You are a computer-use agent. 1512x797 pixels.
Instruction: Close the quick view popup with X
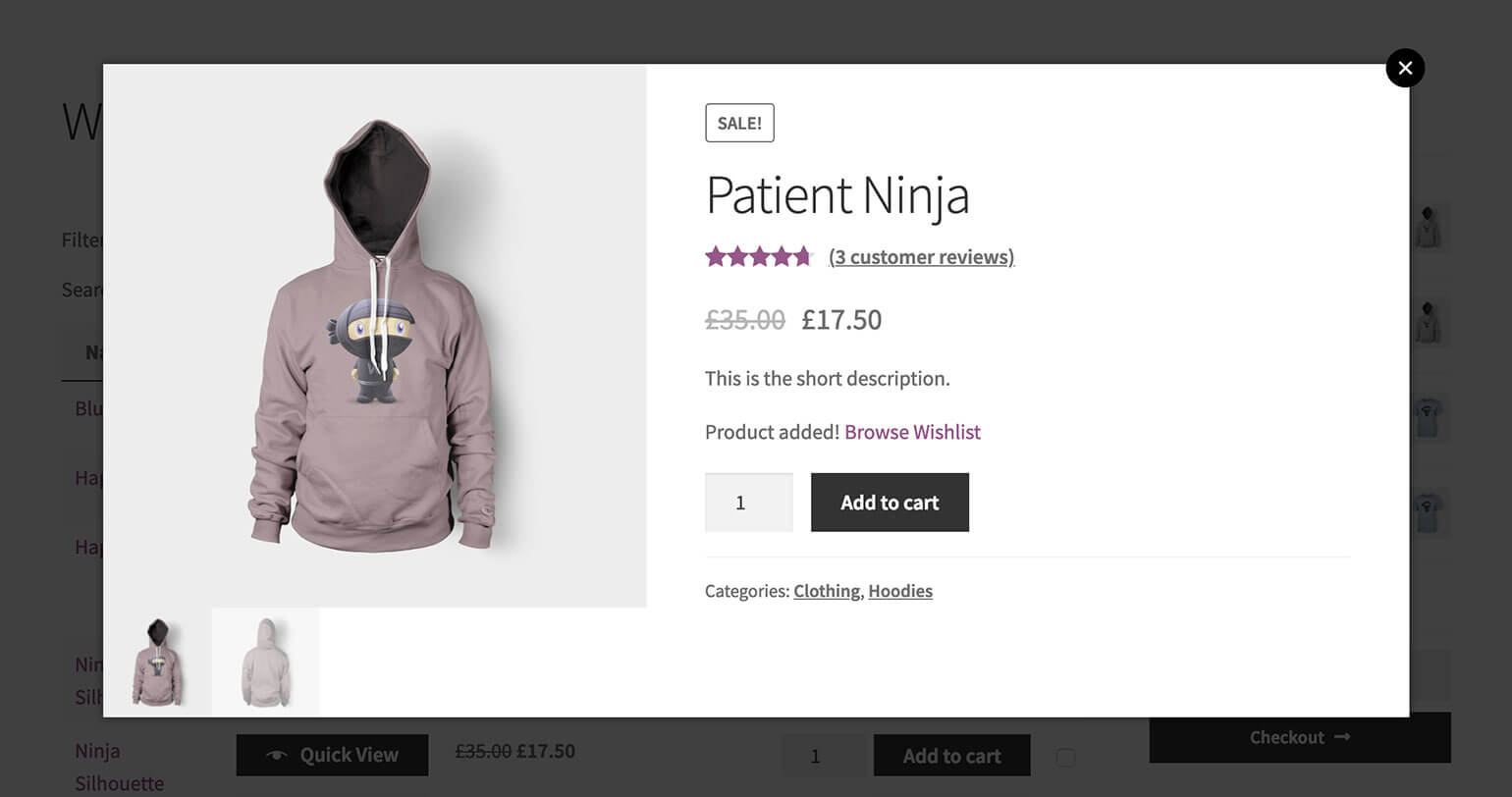click(x=1405, y=68)
